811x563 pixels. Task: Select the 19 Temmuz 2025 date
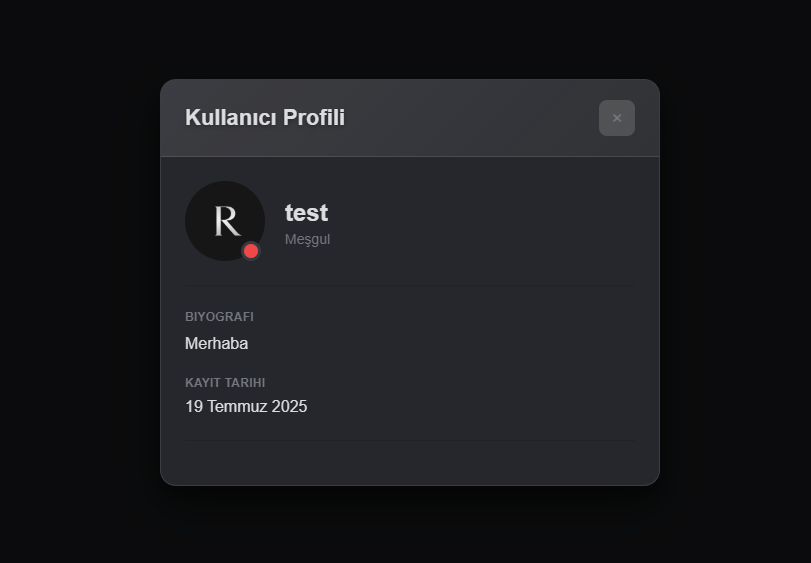pos(246,406)
